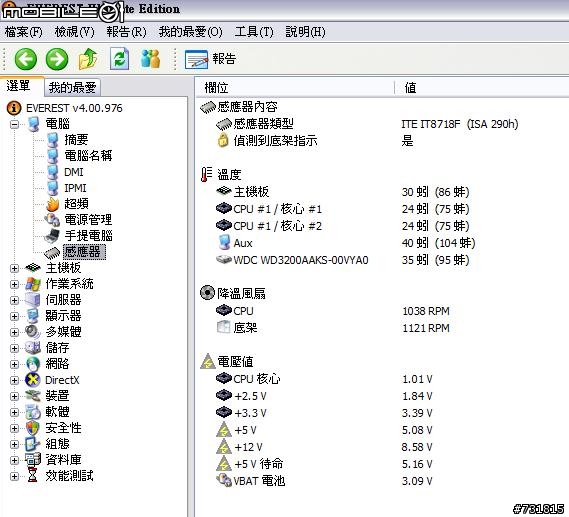Image resolution: width=569 pixels, height=517 pixels.
Task: Open the 報告(R) menu
Action: [126, 32]
